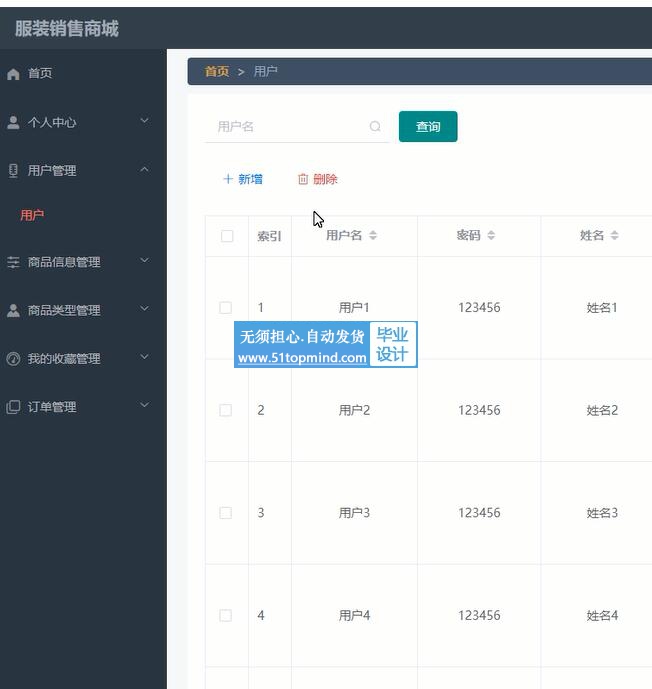The height and width of the screenshot is (689, 652).
Task: Click the 删除 delete button
Action: [318, 179]
